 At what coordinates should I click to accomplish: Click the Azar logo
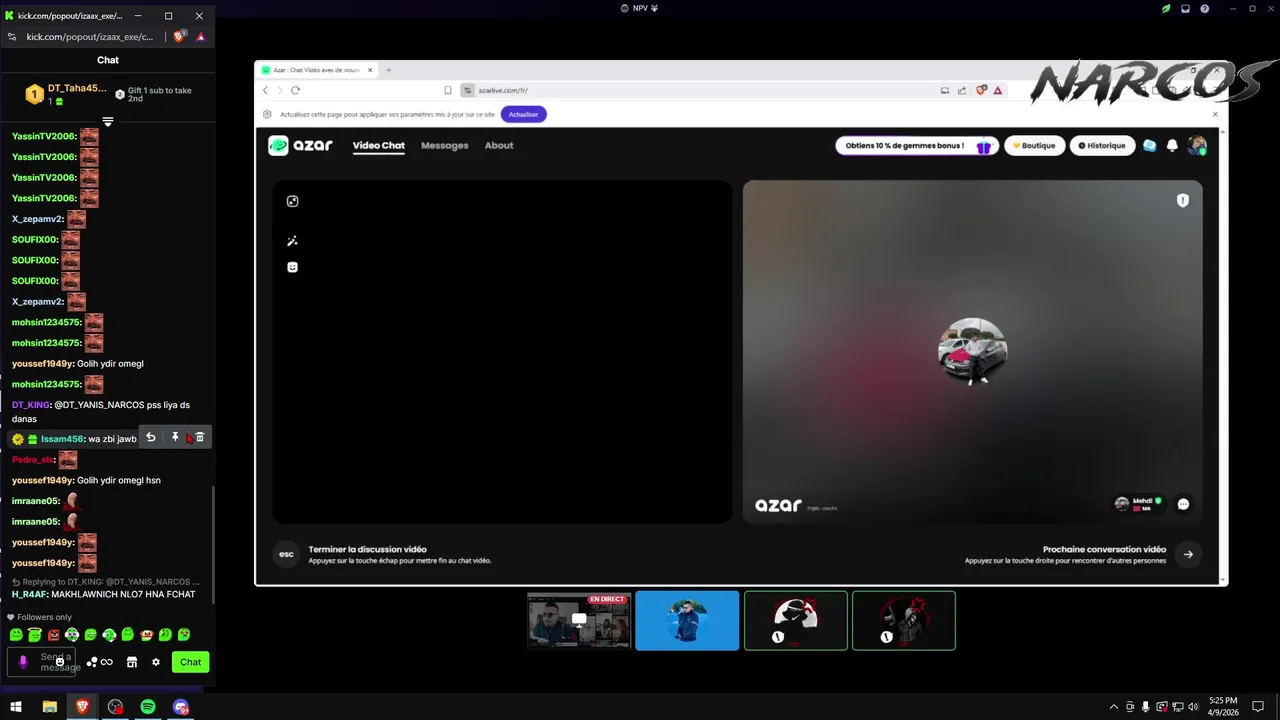(300, 146)
